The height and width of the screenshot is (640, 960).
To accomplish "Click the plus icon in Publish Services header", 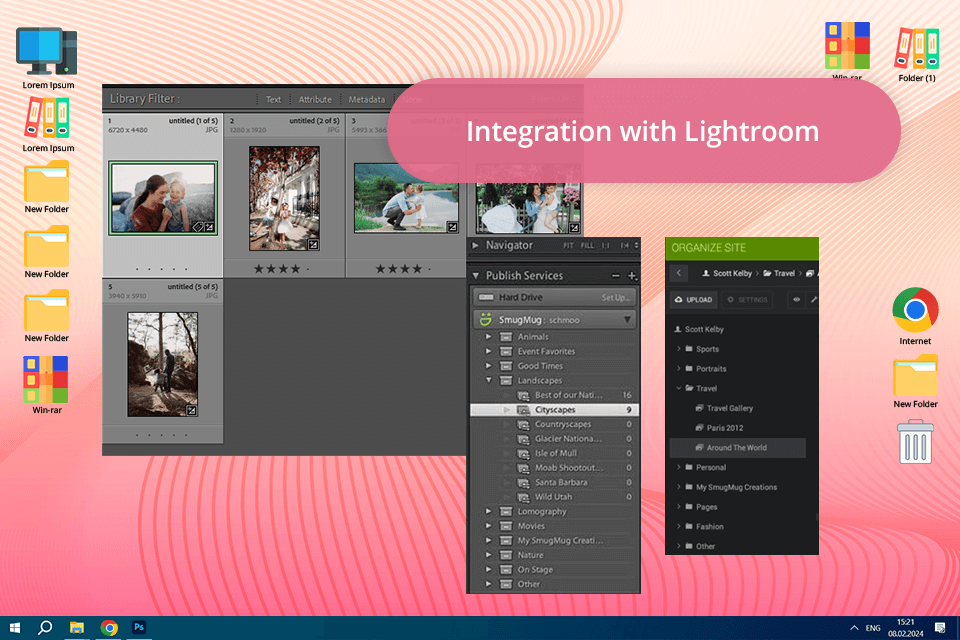I will click(632, 276).
